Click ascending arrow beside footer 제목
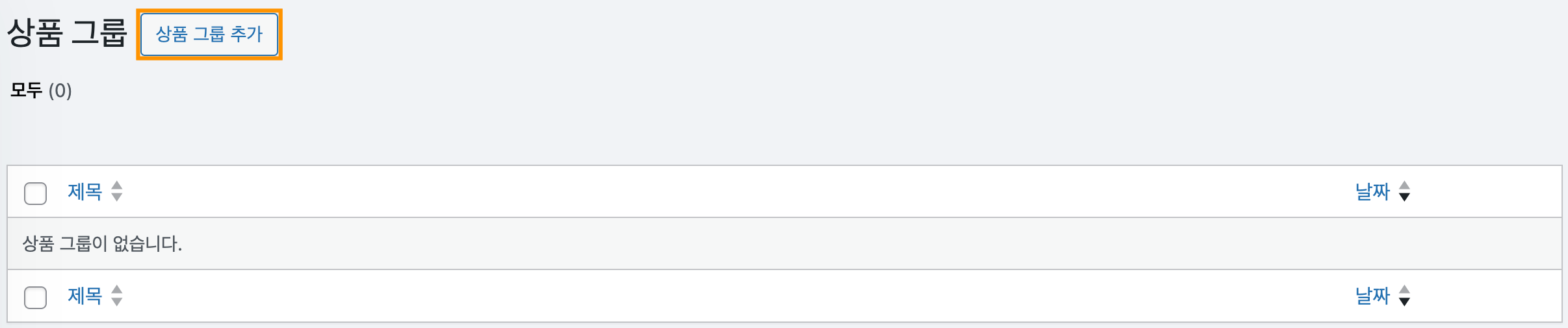This screenshot has height=328, width=1568. [x=117, y=290]
